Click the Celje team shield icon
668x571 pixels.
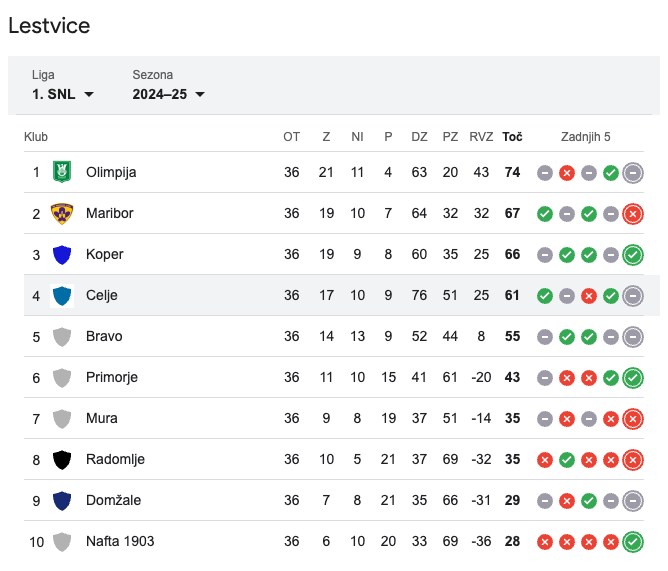point(62,296)
